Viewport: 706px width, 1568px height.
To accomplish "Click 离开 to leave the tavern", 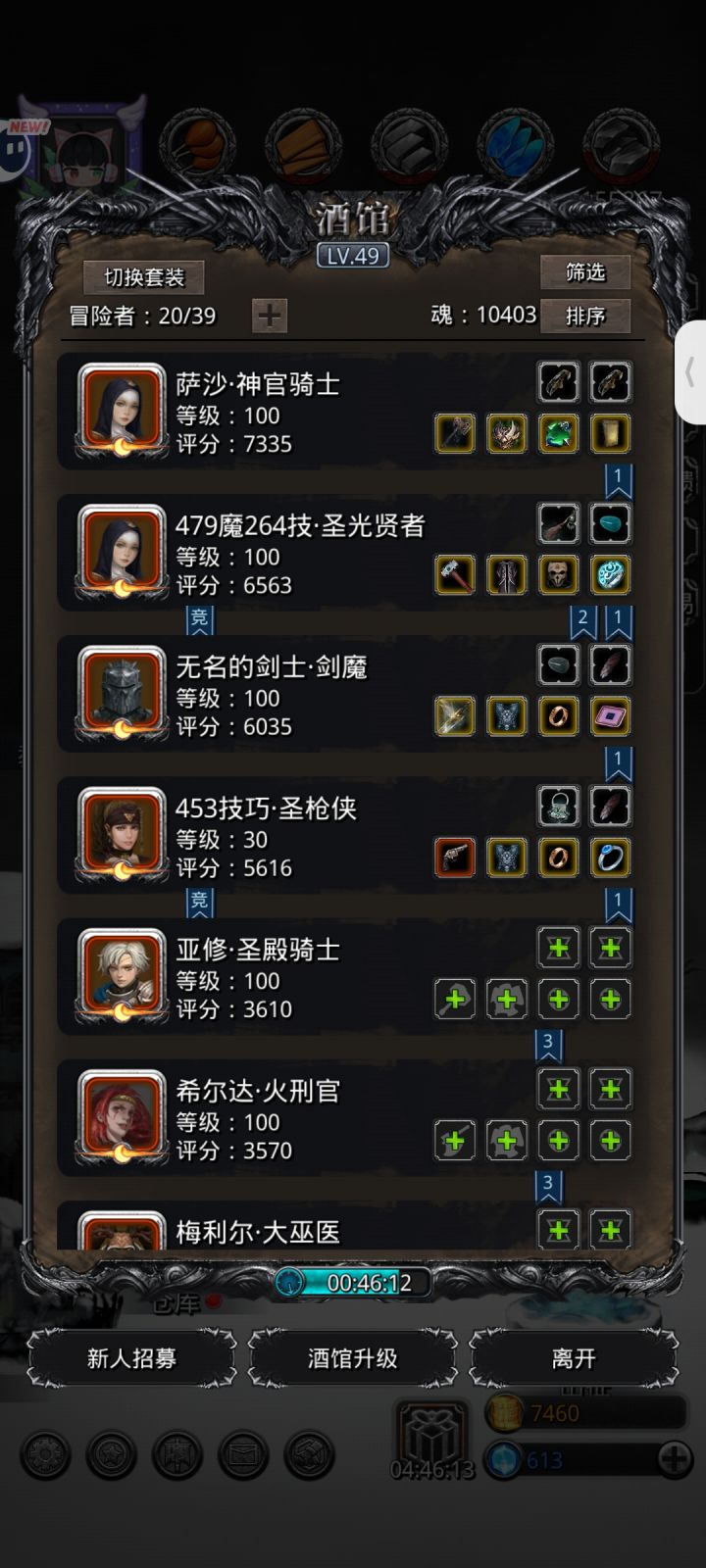I will [574, 1358].
